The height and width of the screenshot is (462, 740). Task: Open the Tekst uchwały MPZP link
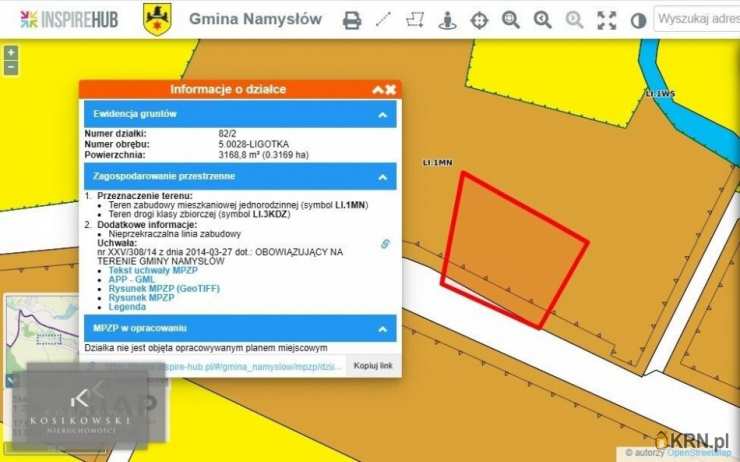point(153,270)
